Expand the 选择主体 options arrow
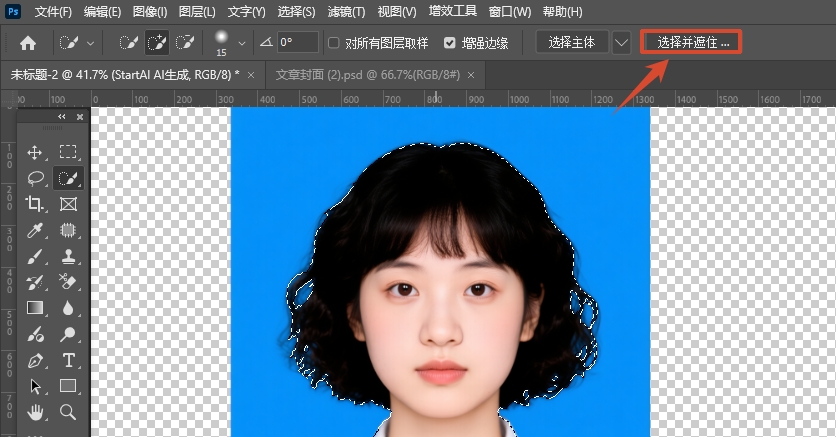Screen dimensions: 836x437 tap(621, 43)
